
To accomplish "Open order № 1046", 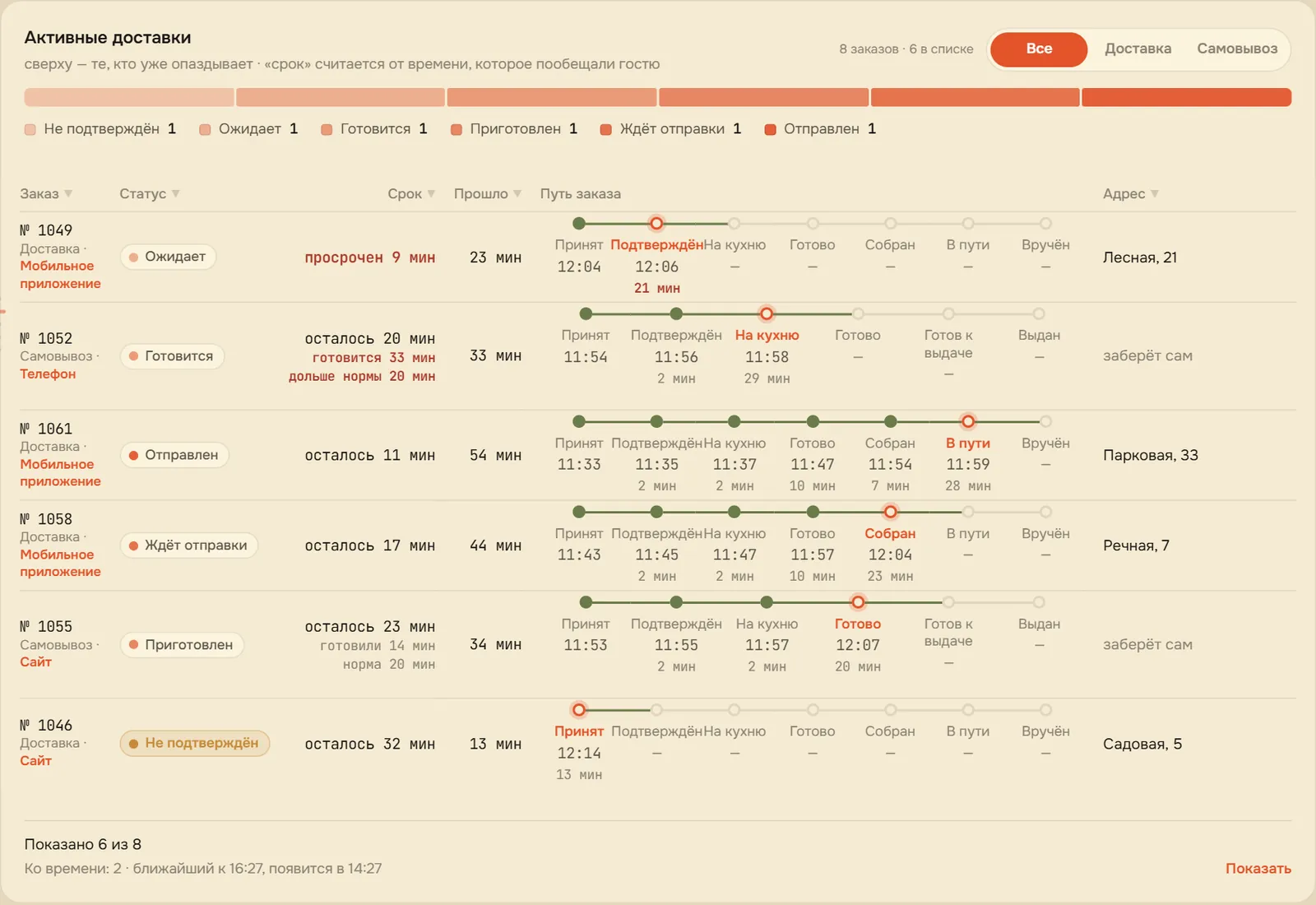I will click(46, 726).
